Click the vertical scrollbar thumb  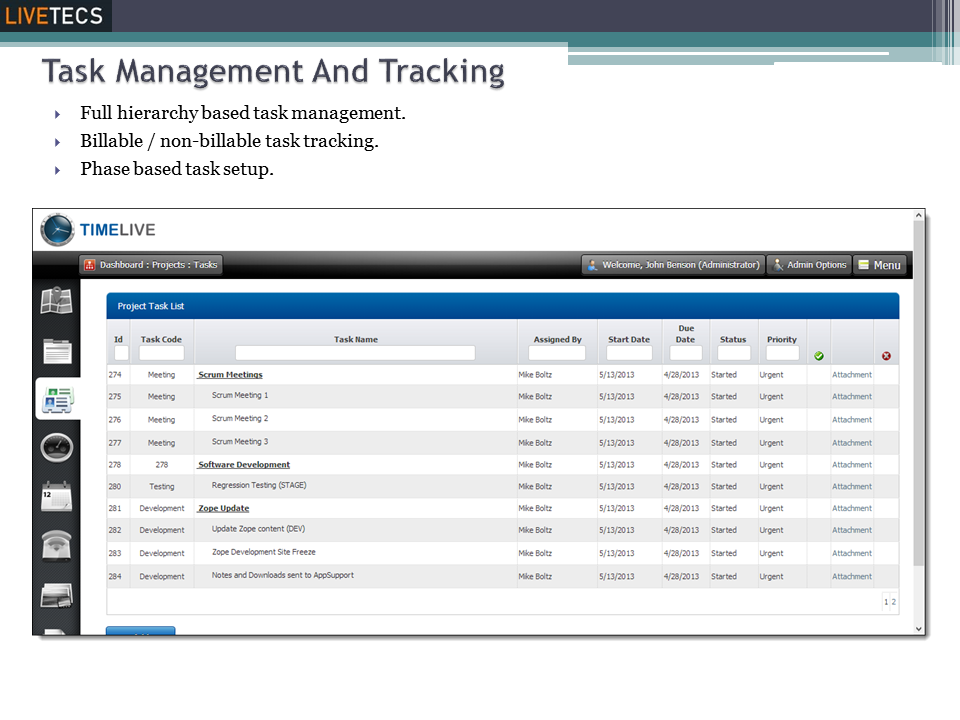click(x=918, y=393)
